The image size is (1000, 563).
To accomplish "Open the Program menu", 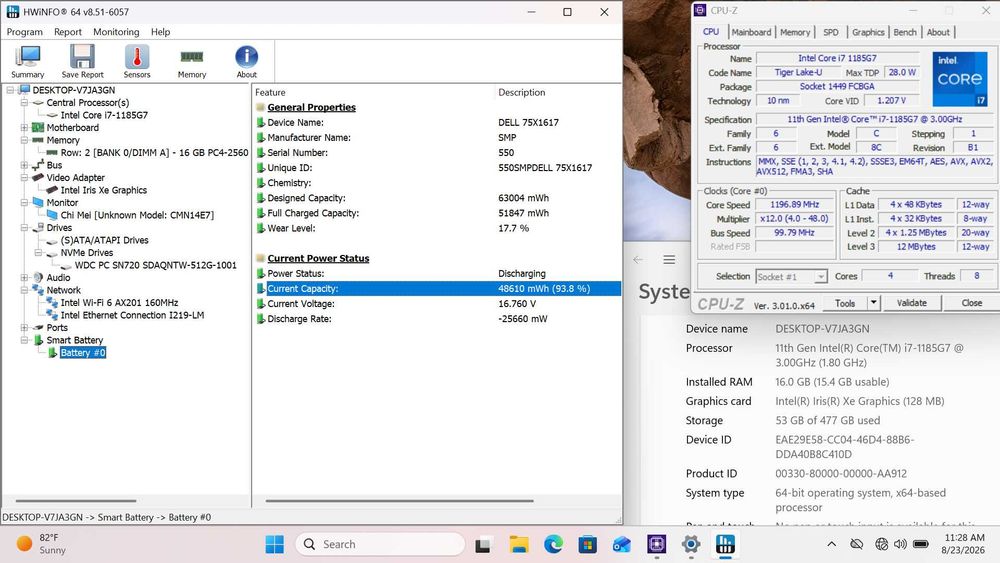I will [24, 32].
